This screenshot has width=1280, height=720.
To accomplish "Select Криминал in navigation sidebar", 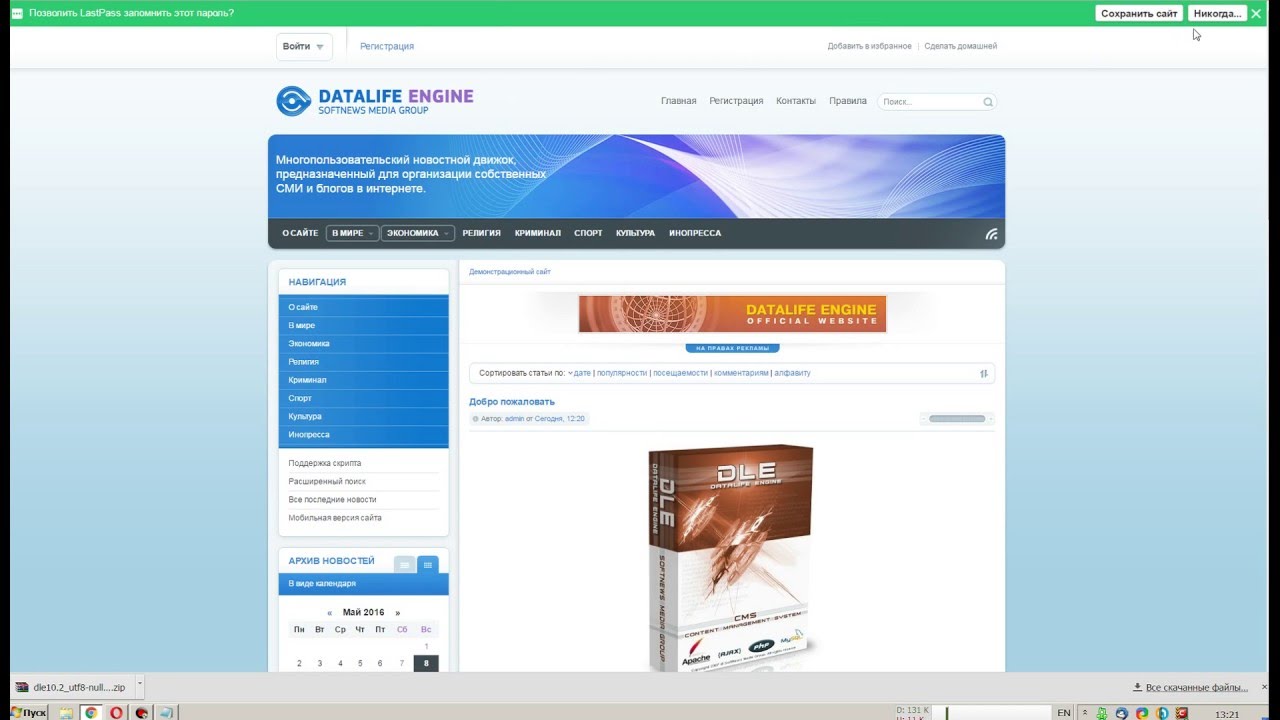I will pos(364,380).
